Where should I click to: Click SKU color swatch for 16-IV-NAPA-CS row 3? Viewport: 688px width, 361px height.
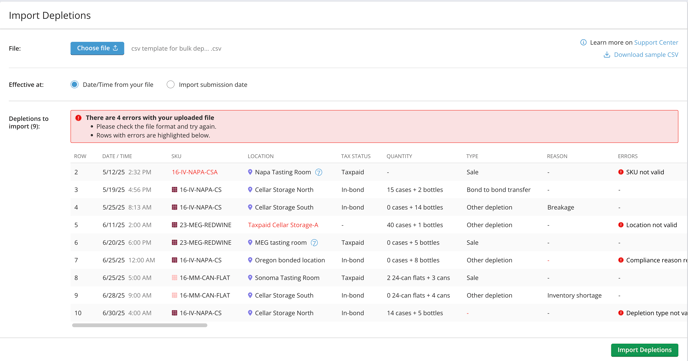point(175,190)
